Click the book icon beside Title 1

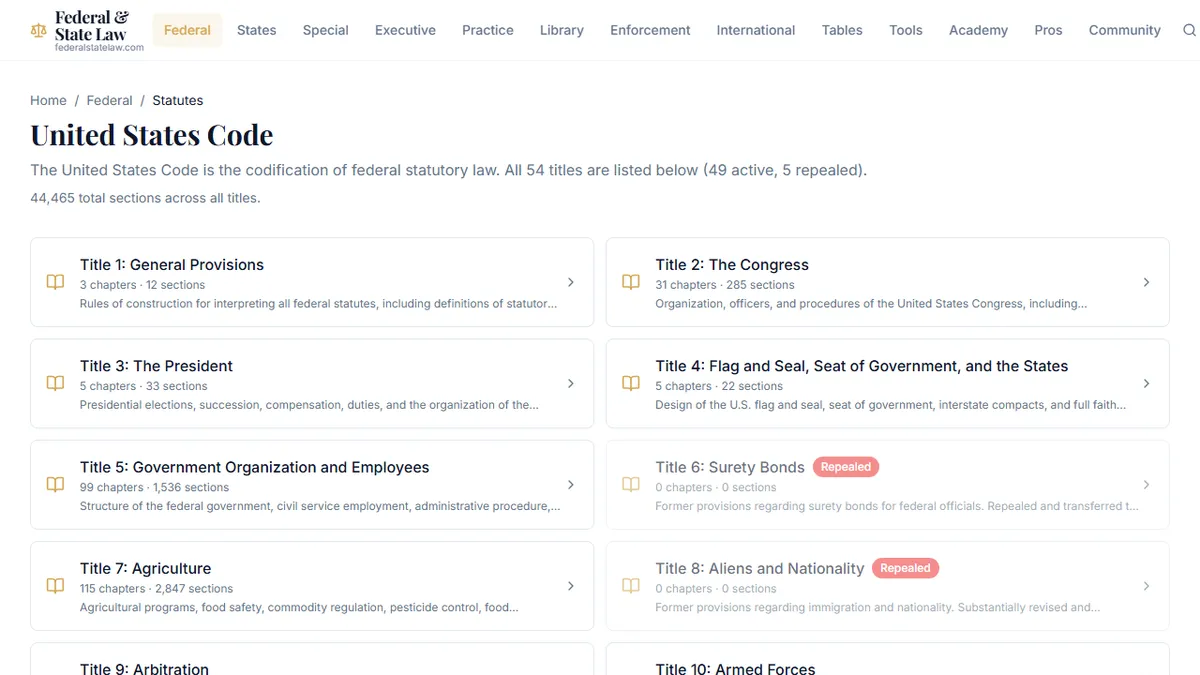56,282
